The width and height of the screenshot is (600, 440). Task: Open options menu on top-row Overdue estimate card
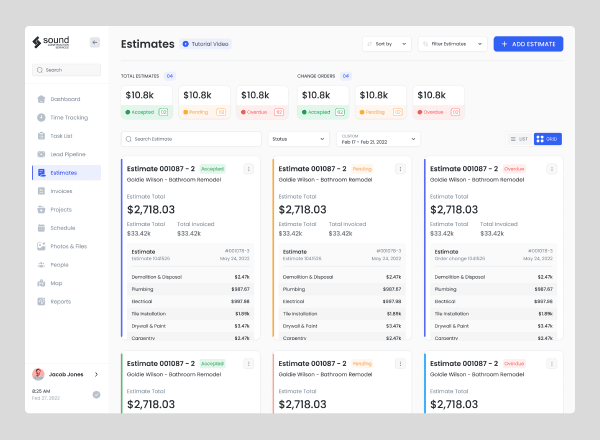point(551,169)
